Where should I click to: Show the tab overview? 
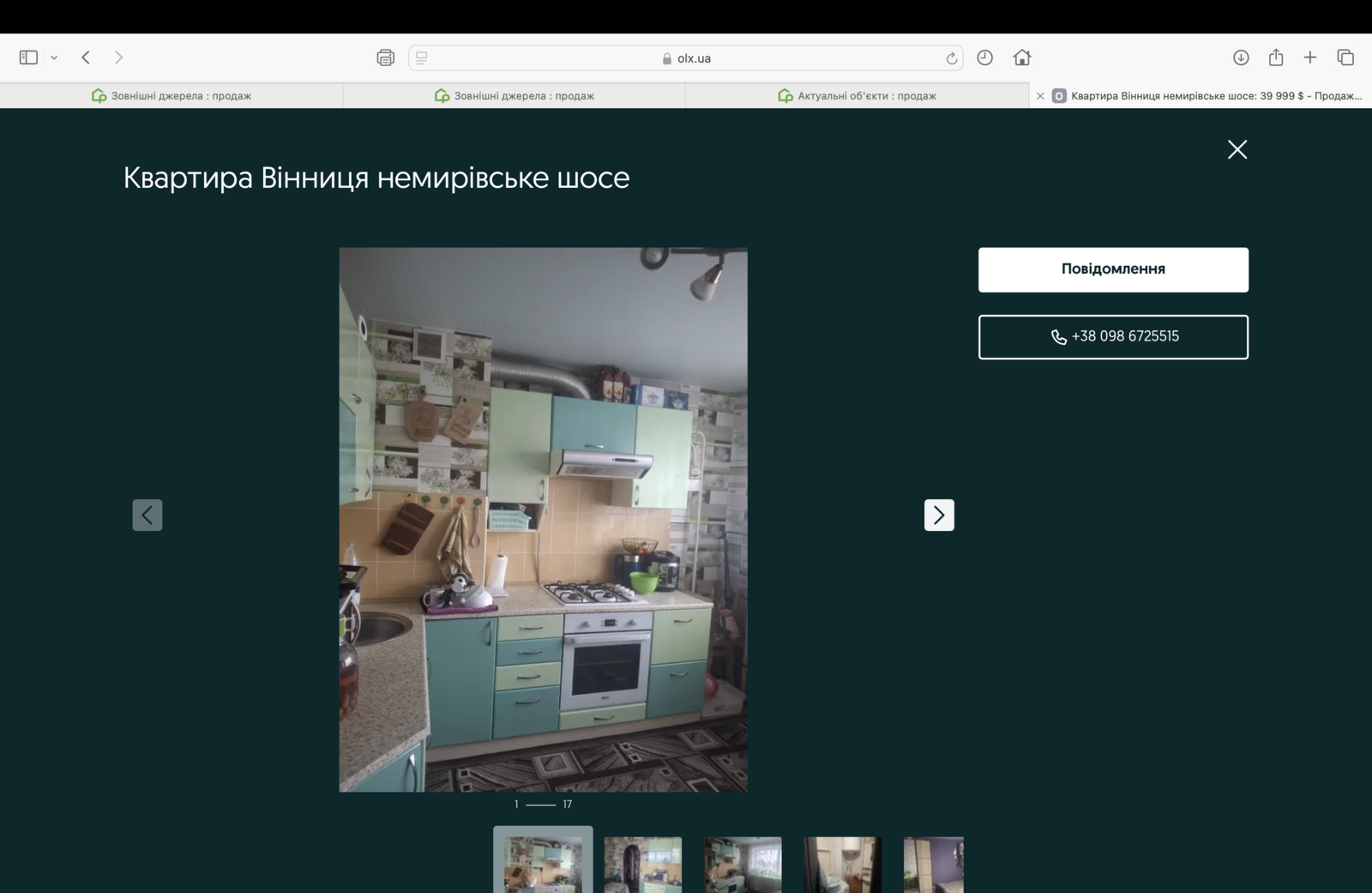point(1345,57)
